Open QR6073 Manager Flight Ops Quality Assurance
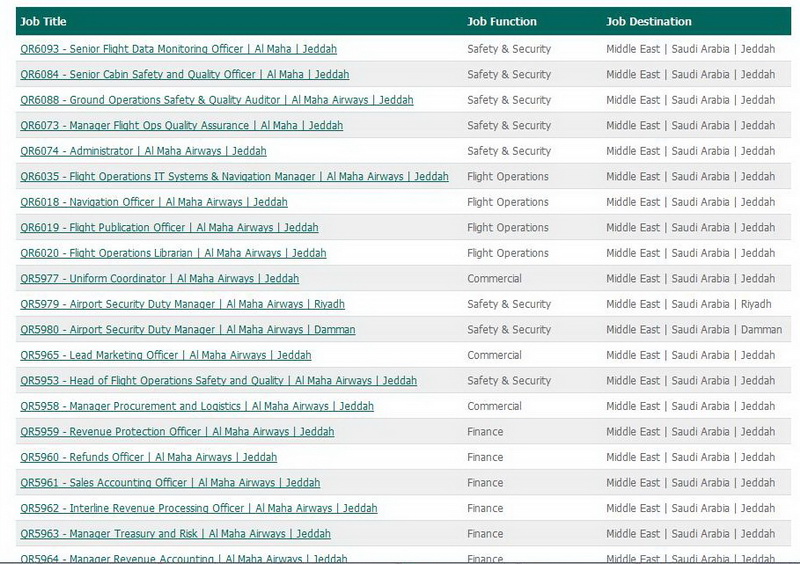Screen dimensions: 800x564 [x=182, y=126]
